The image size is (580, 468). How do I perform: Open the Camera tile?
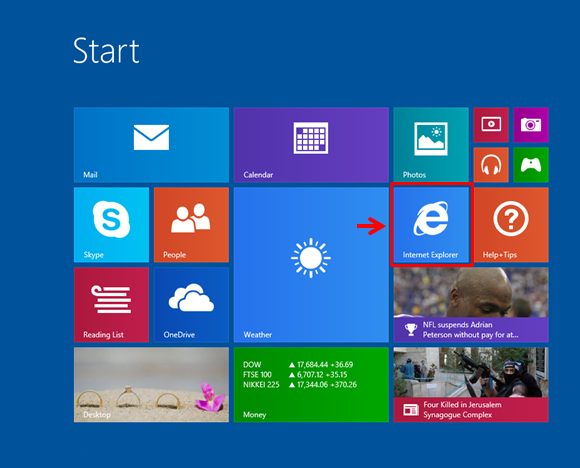(x=531, y=125)
